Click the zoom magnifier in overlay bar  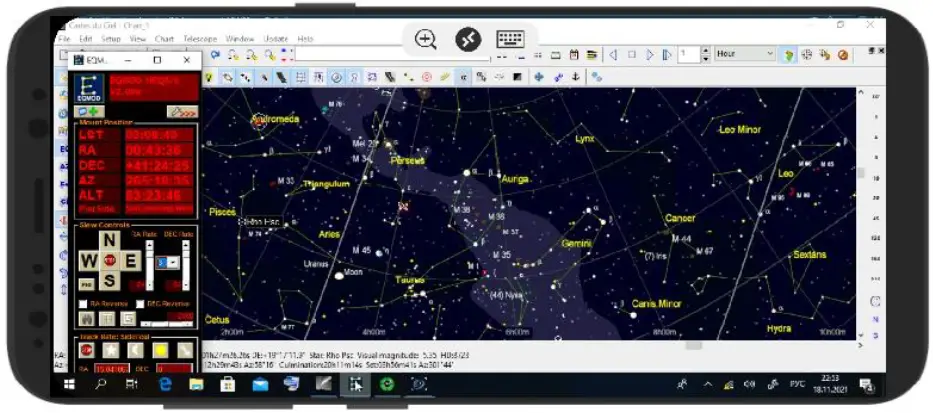[426, 40]
